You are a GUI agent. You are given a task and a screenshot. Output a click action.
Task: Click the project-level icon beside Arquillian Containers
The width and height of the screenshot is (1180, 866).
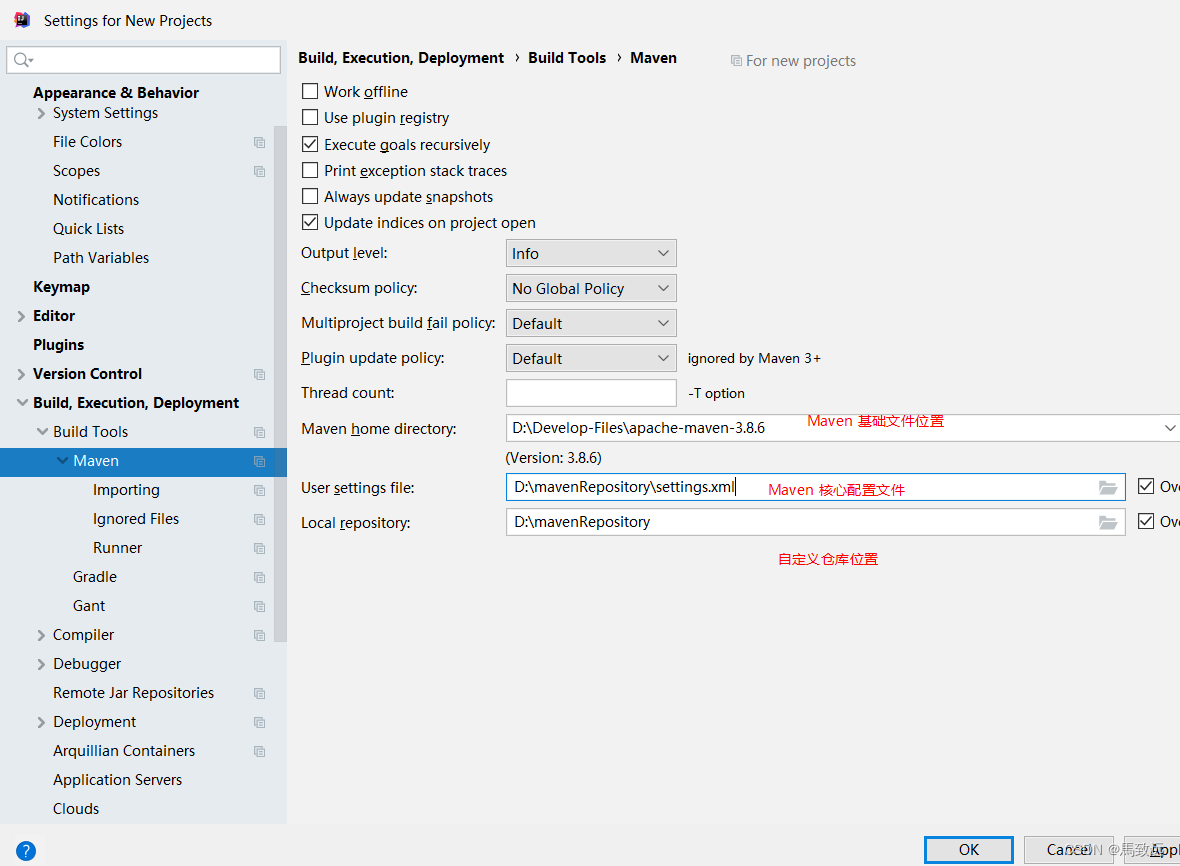[x=260, y=752]
